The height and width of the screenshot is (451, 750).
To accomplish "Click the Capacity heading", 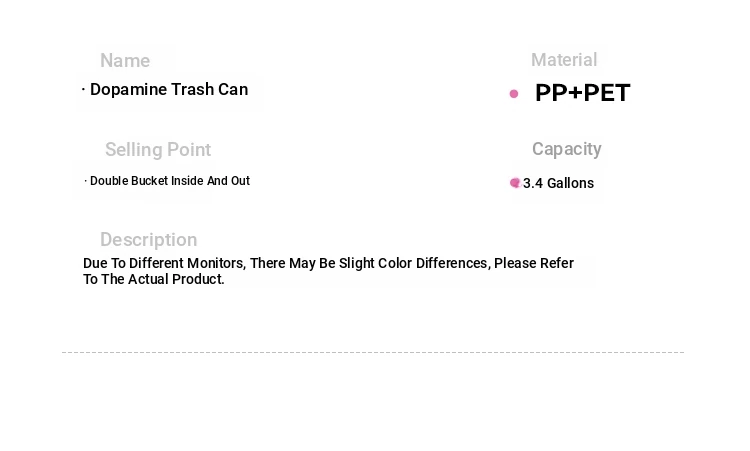I will 566,149.
